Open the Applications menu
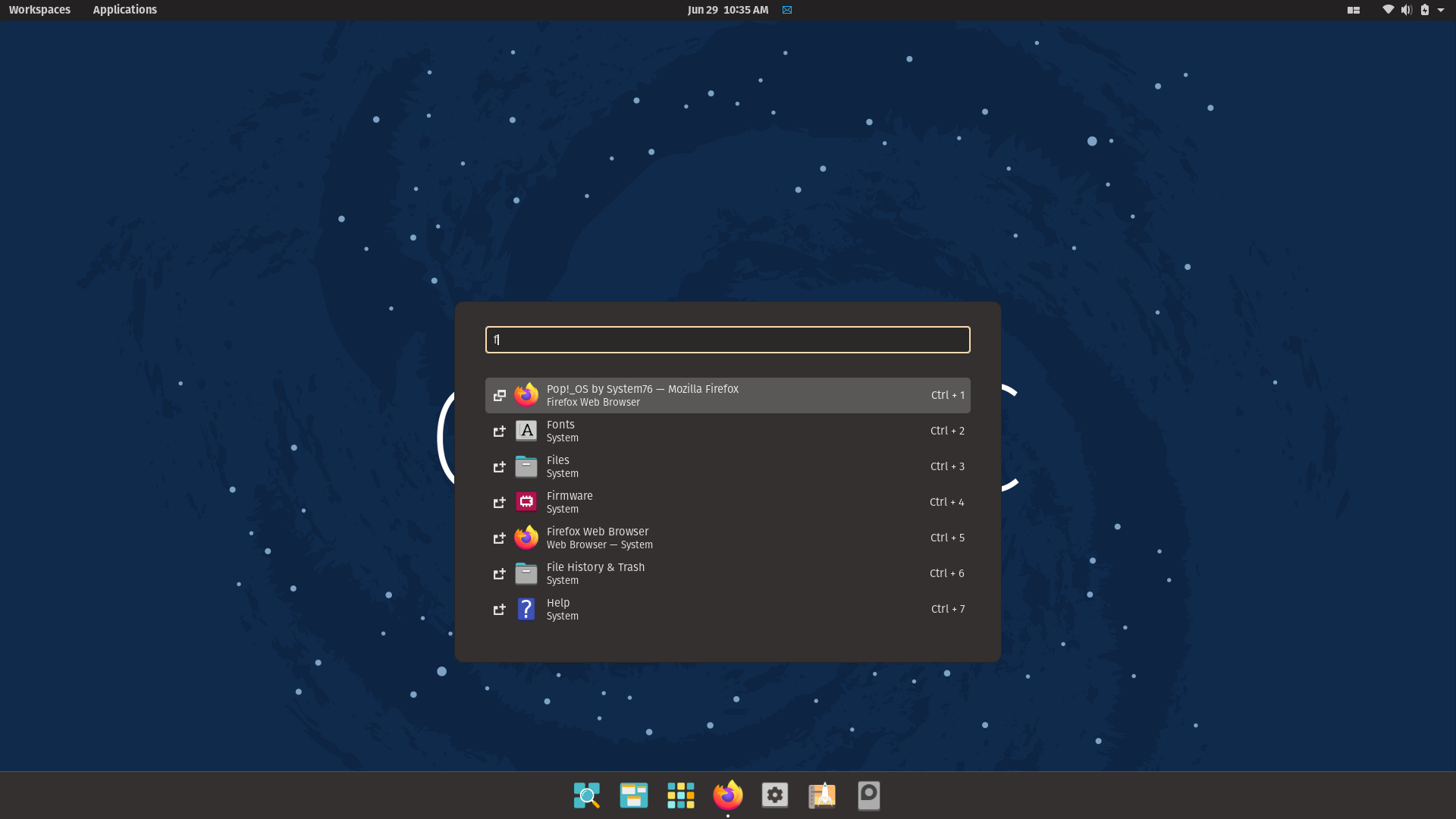This screenshot has width=1456, height=819. (124, 10)
